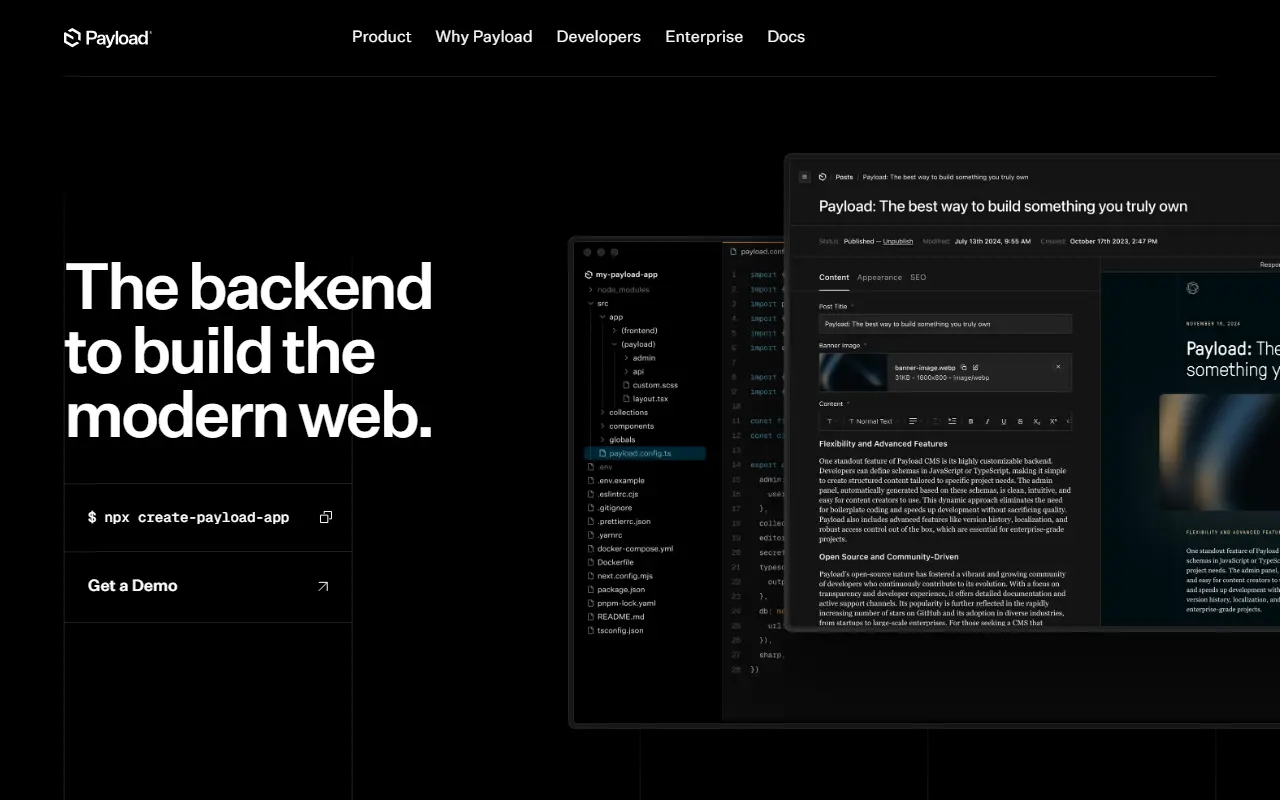Toggle underline in the content editor toolbar
1280x800 pixels.
1004,421
